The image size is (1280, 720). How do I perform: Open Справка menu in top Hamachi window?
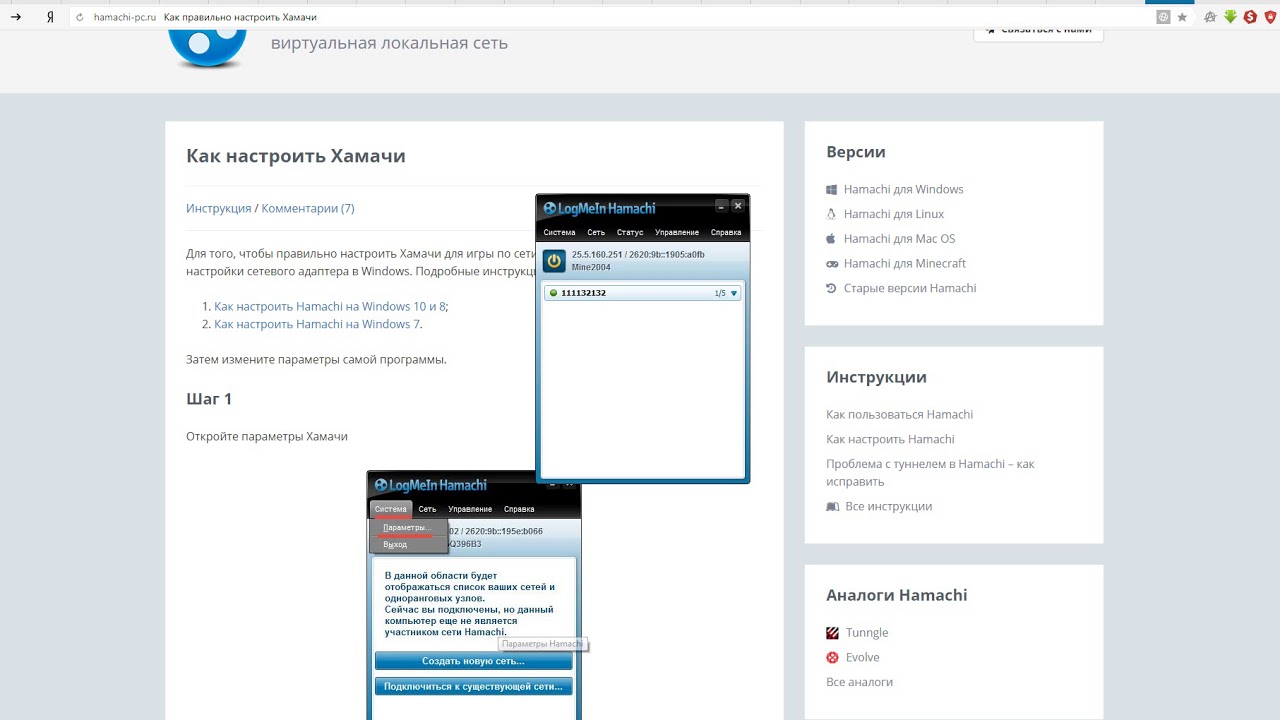click(726, 232)
